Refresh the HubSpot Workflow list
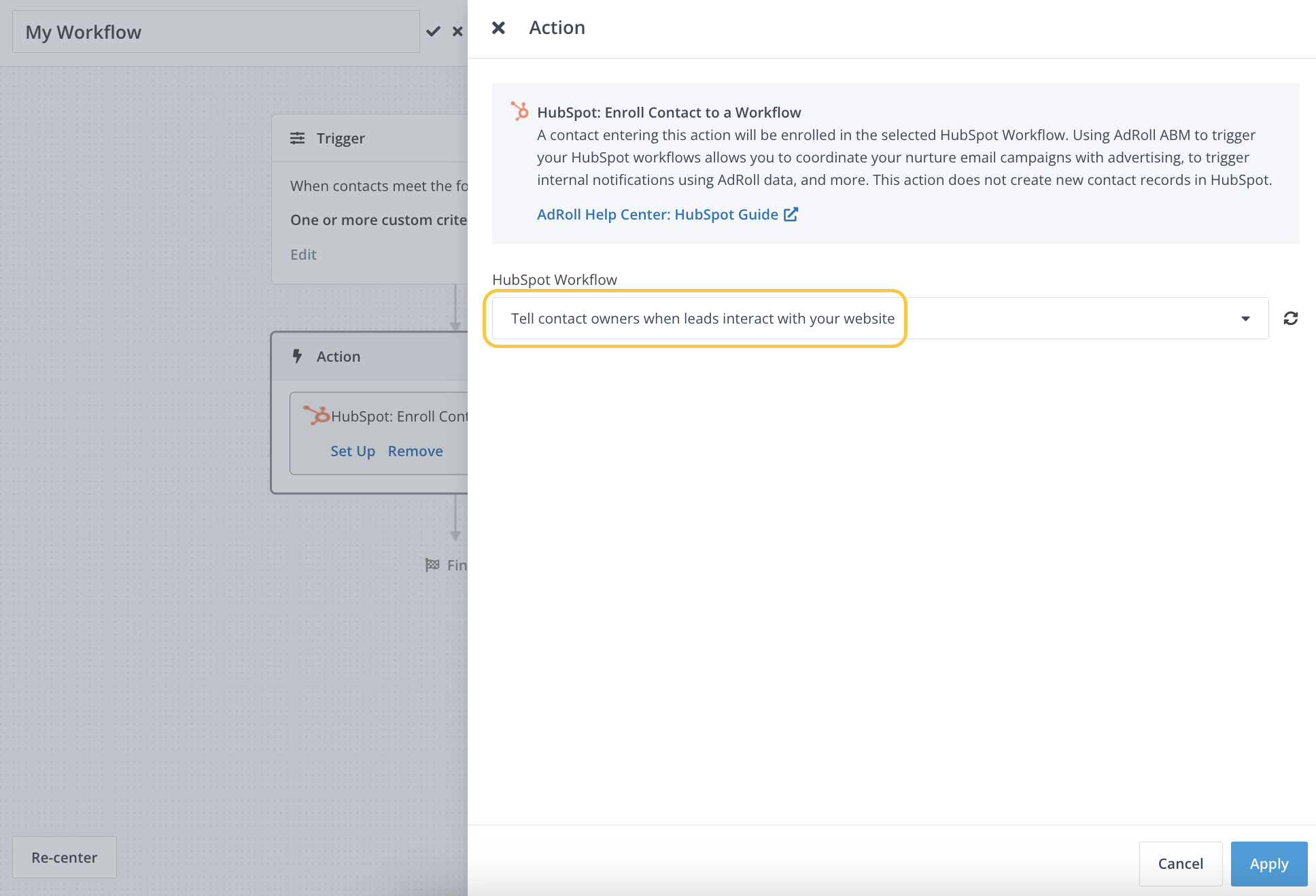This screenshot has width=1316, height=896. pos(1291,318)
